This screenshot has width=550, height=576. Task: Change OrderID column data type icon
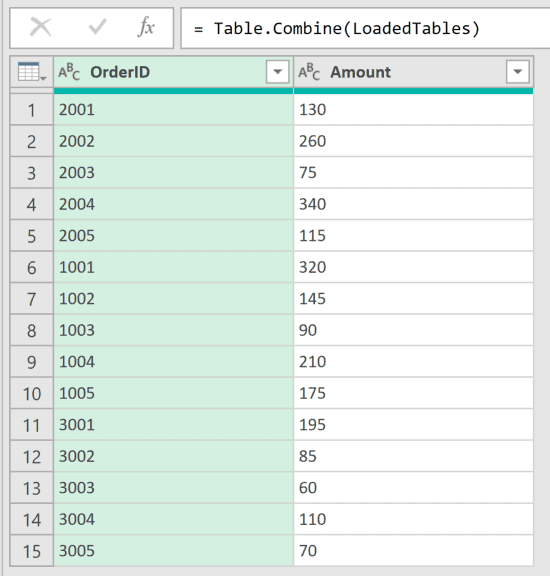[69, 72]
